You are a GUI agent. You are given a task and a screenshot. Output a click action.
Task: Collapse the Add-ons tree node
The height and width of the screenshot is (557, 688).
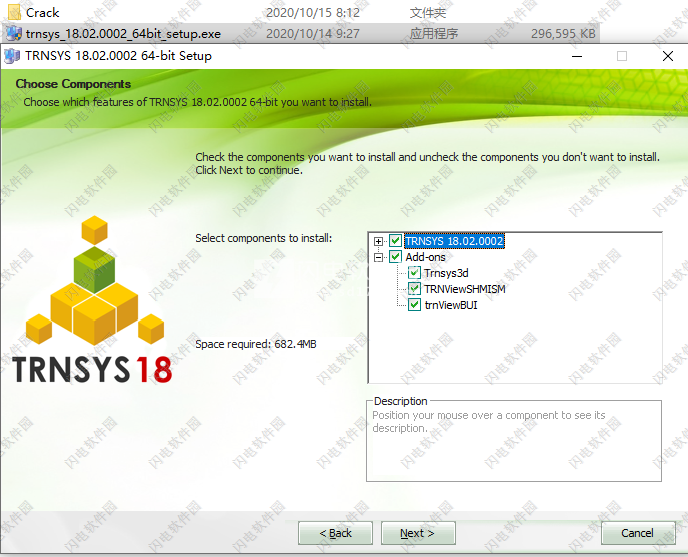coord(378,257)
